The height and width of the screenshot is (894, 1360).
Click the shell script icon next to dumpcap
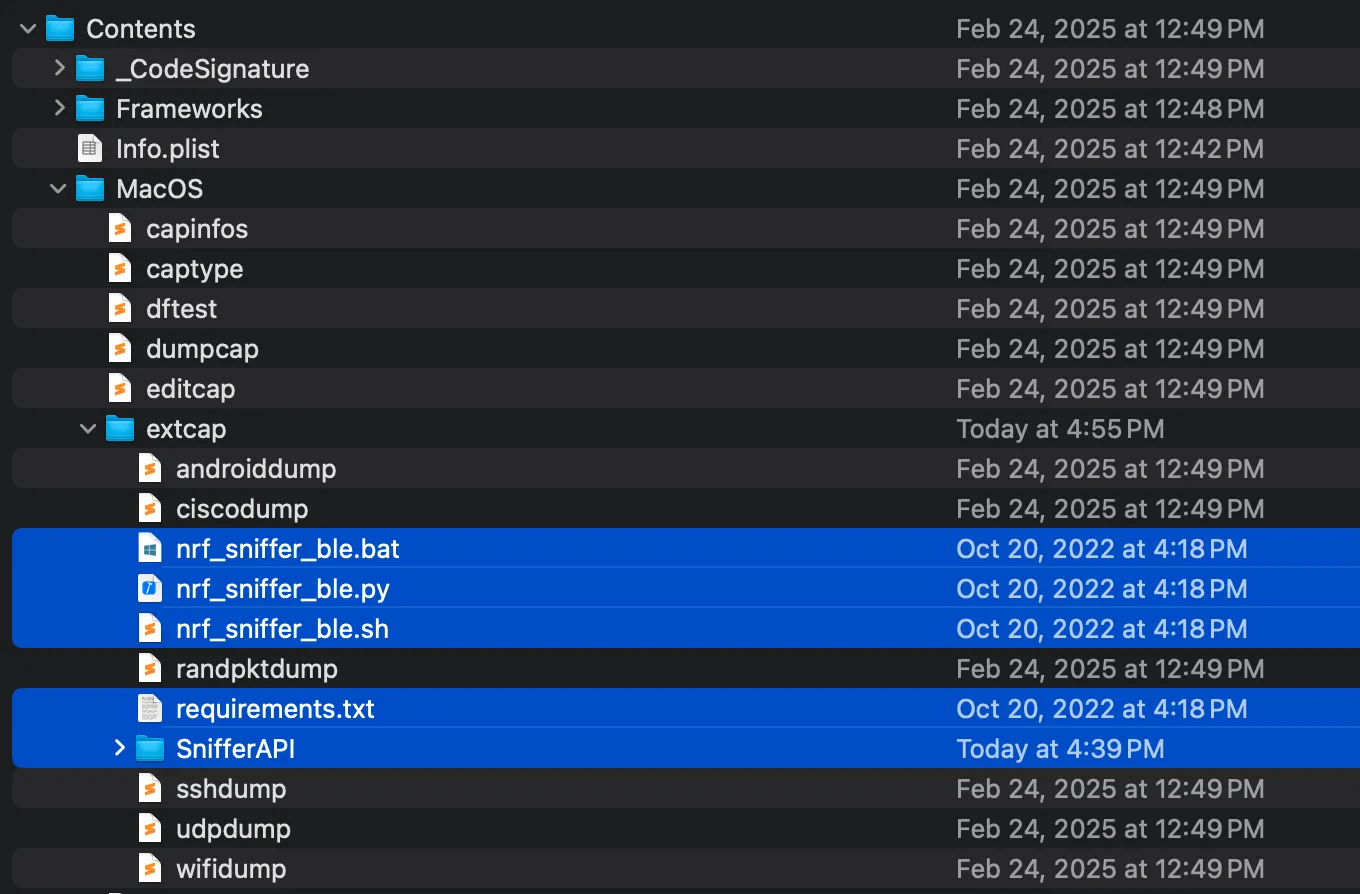[x=120, y=348]
